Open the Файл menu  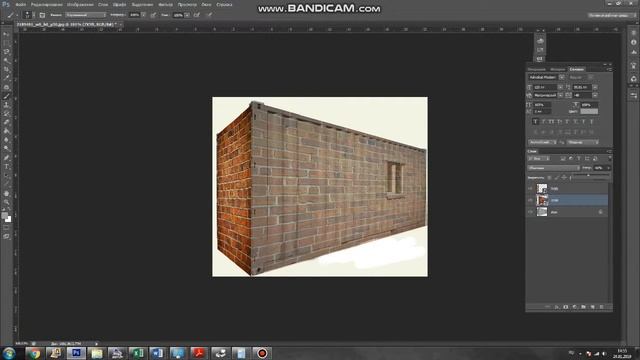[20, 4]
